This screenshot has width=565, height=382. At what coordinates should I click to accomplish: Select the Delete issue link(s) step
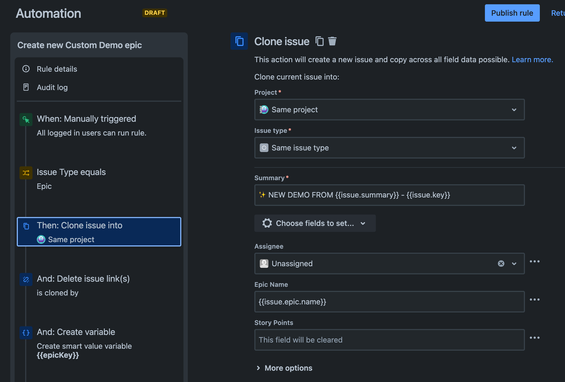click(x=99, y=285)
